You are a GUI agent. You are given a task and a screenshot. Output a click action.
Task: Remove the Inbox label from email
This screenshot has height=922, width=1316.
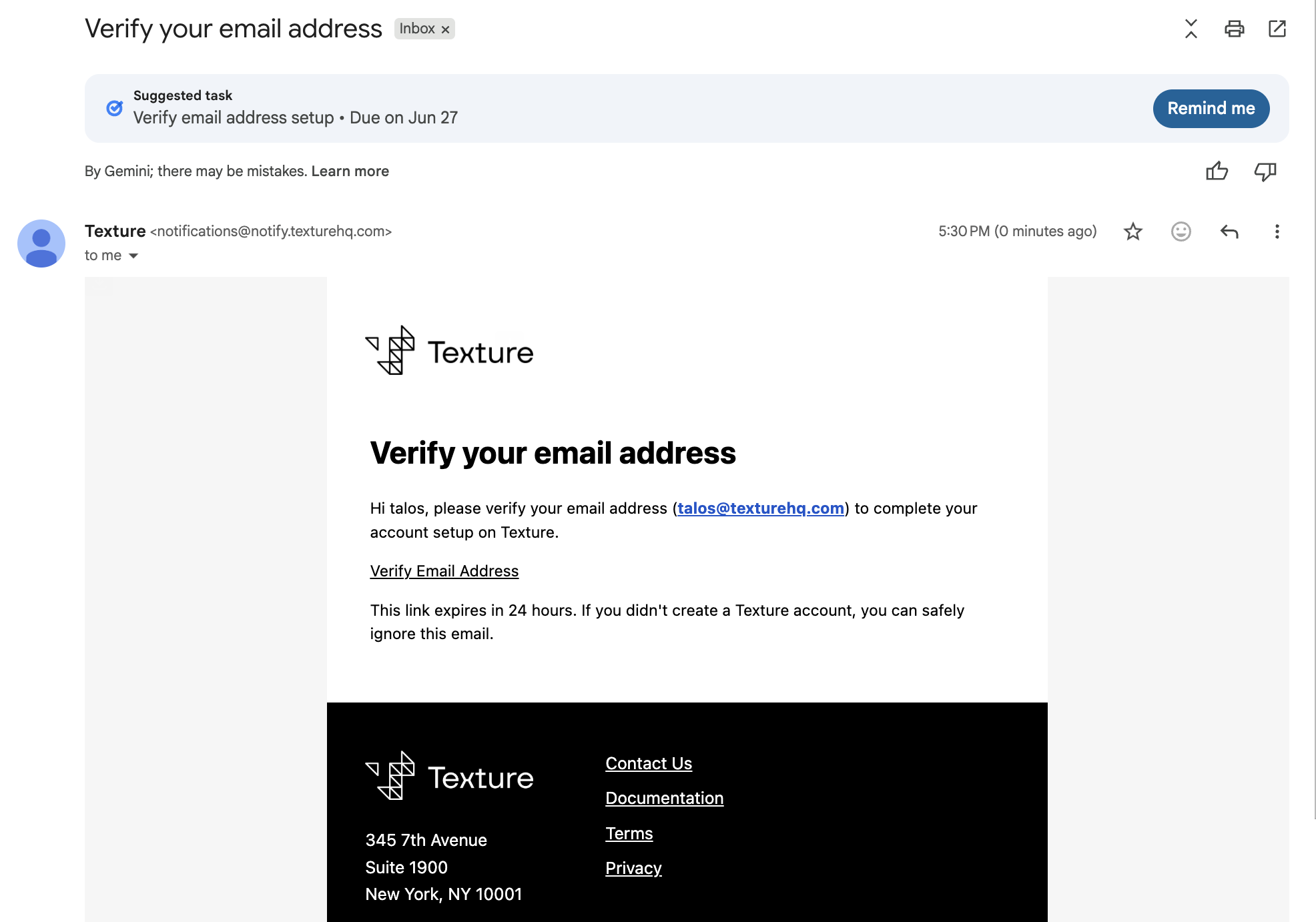(x=445, y=29)
